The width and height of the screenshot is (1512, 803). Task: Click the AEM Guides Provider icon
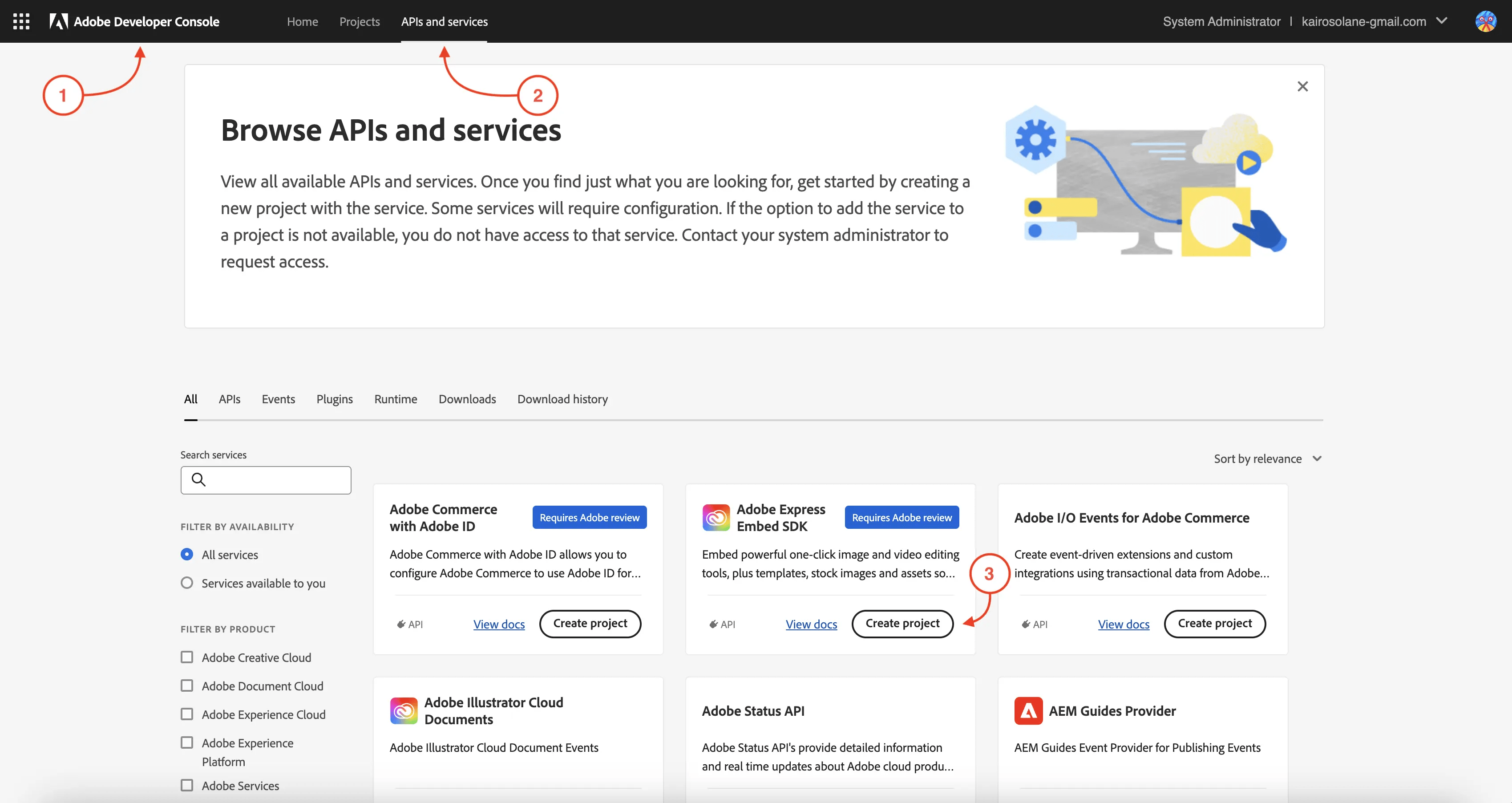point(1028,711)
